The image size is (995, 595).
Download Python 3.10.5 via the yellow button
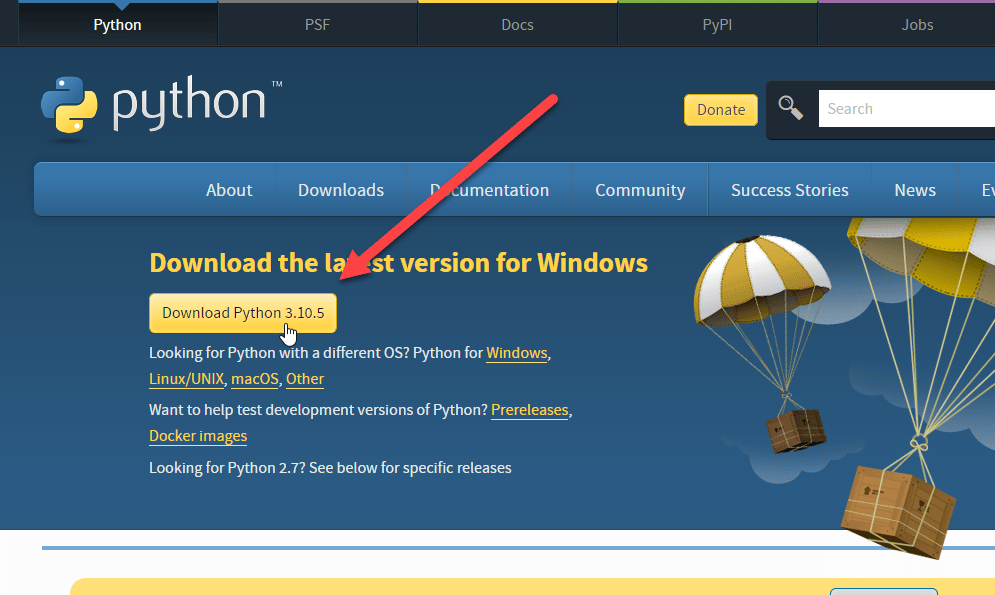tap(242, 313)
